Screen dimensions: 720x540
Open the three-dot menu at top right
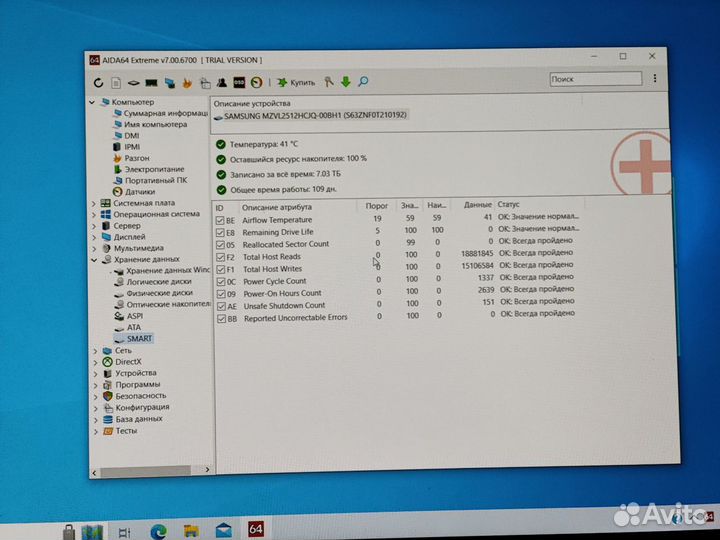654,79
